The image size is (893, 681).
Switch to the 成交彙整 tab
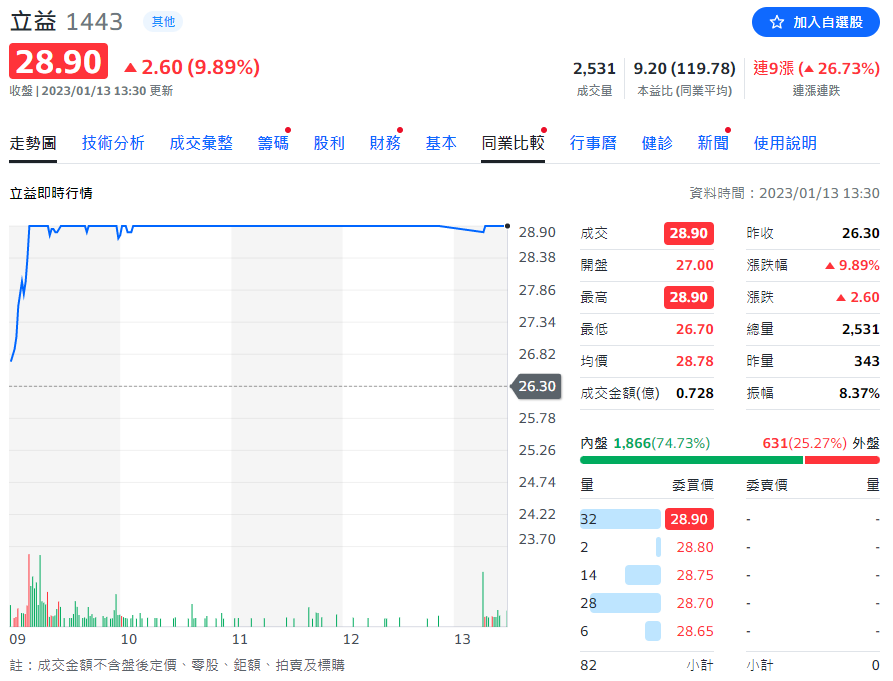click(201, 143)
